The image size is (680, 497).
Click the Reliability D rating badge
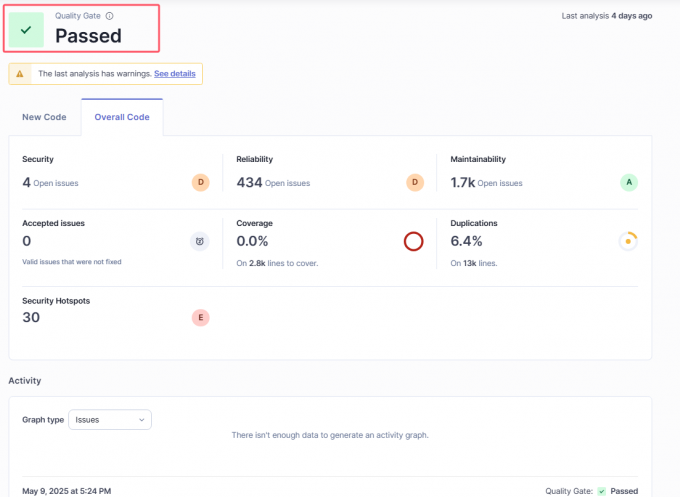point(415,182)
